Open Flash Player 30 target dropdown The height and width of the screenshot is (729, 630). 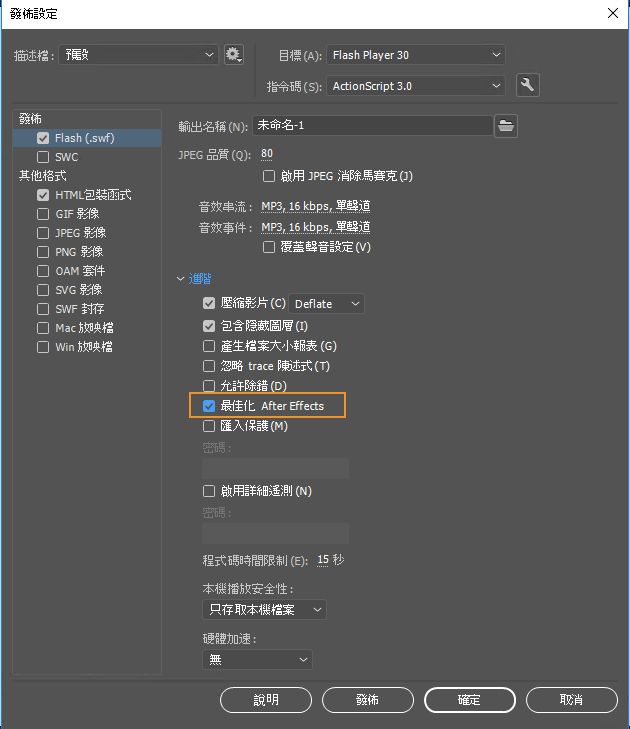[416, 55]
